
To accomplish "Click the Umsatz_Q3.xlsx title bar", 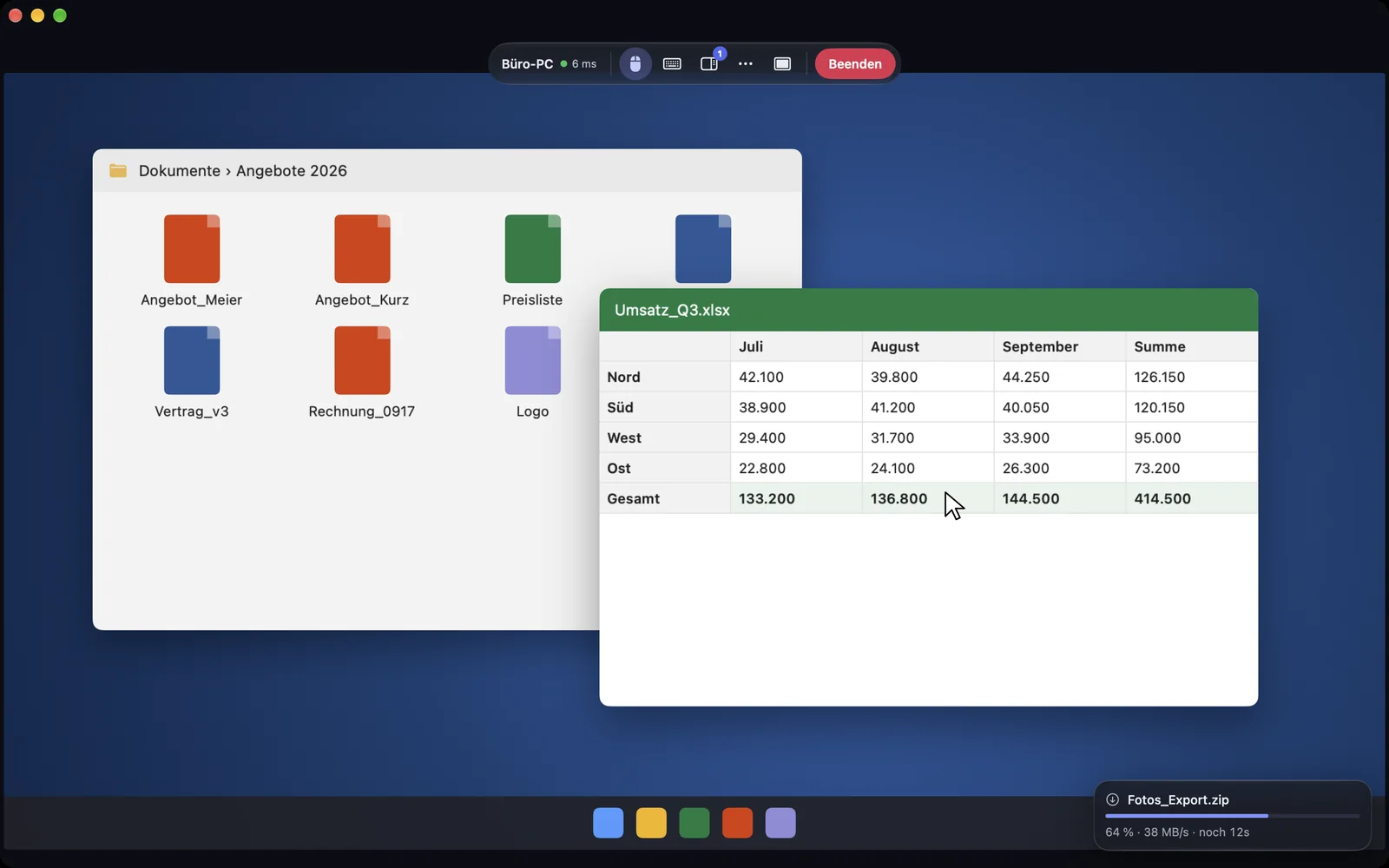I will [x=928, y=310].
